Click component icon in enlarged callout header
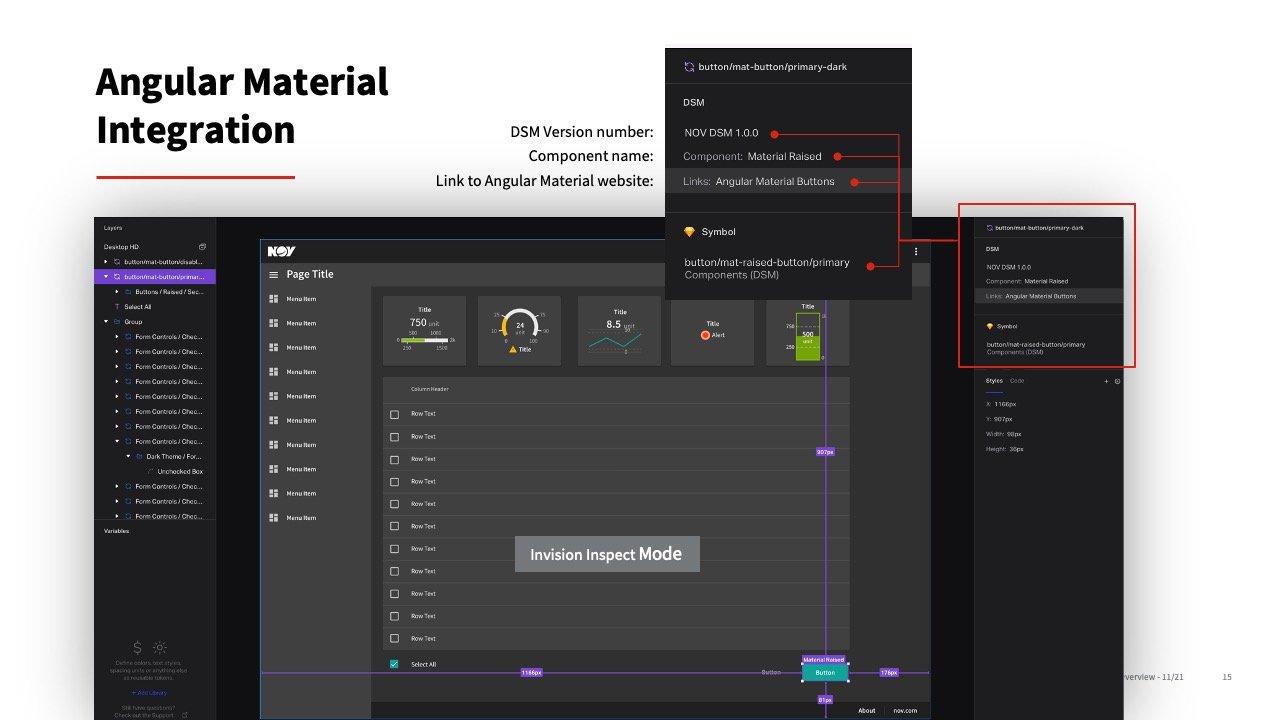 pyautogui.click(x=689, y=67)
